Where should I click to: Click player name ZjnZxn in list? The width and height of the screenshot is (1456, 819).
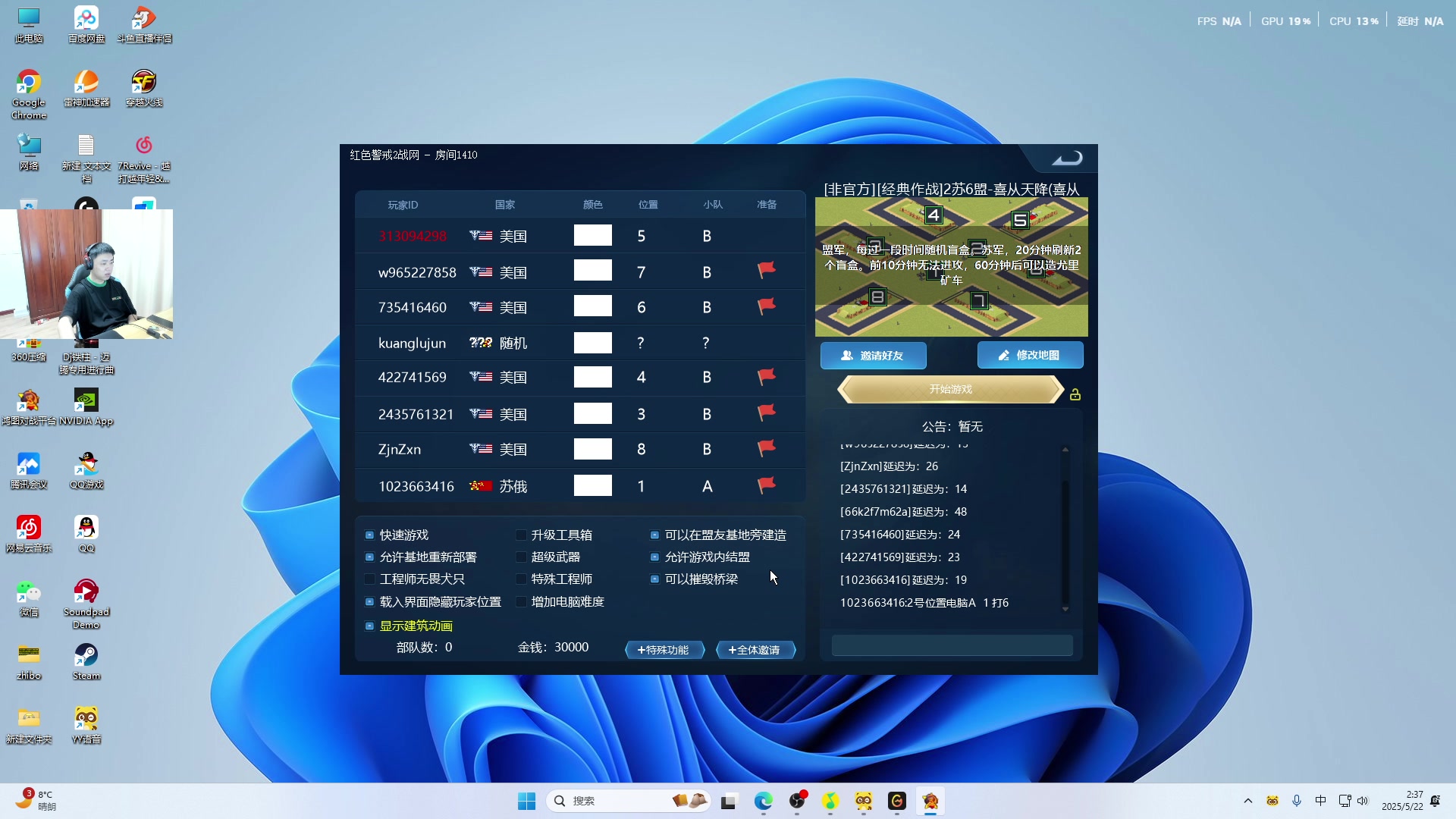pos(400,449)
